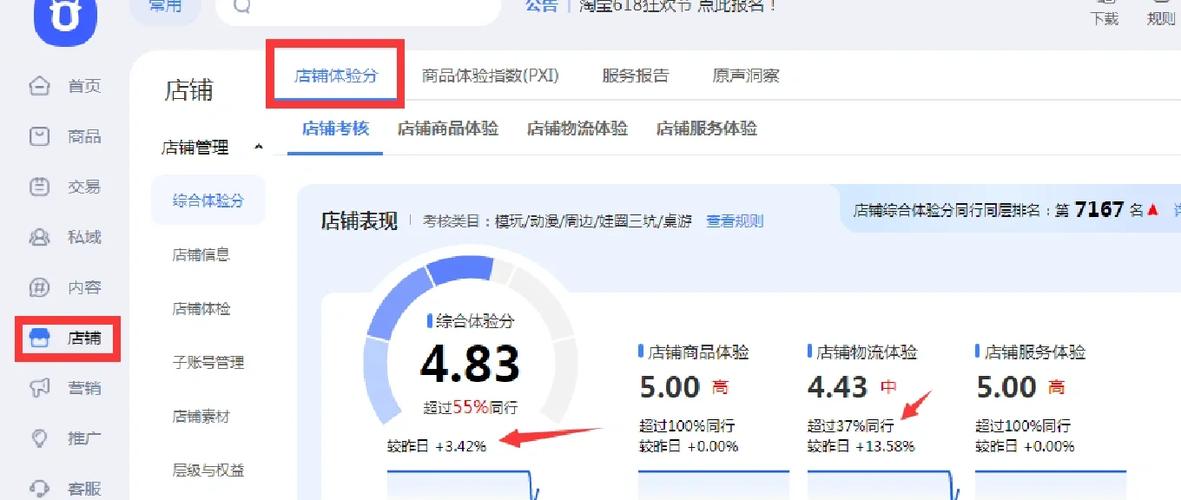The width and height of the screenshot is (1181, 500).
Task: Click the 综合体验分 score 4.83
Action: click(x=470, y=364)
